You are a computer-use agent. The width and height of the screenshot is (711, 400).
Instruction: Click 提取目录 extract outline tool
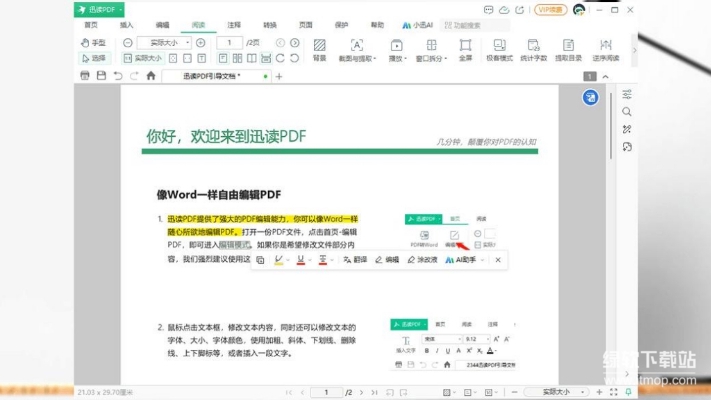point(568,50)
